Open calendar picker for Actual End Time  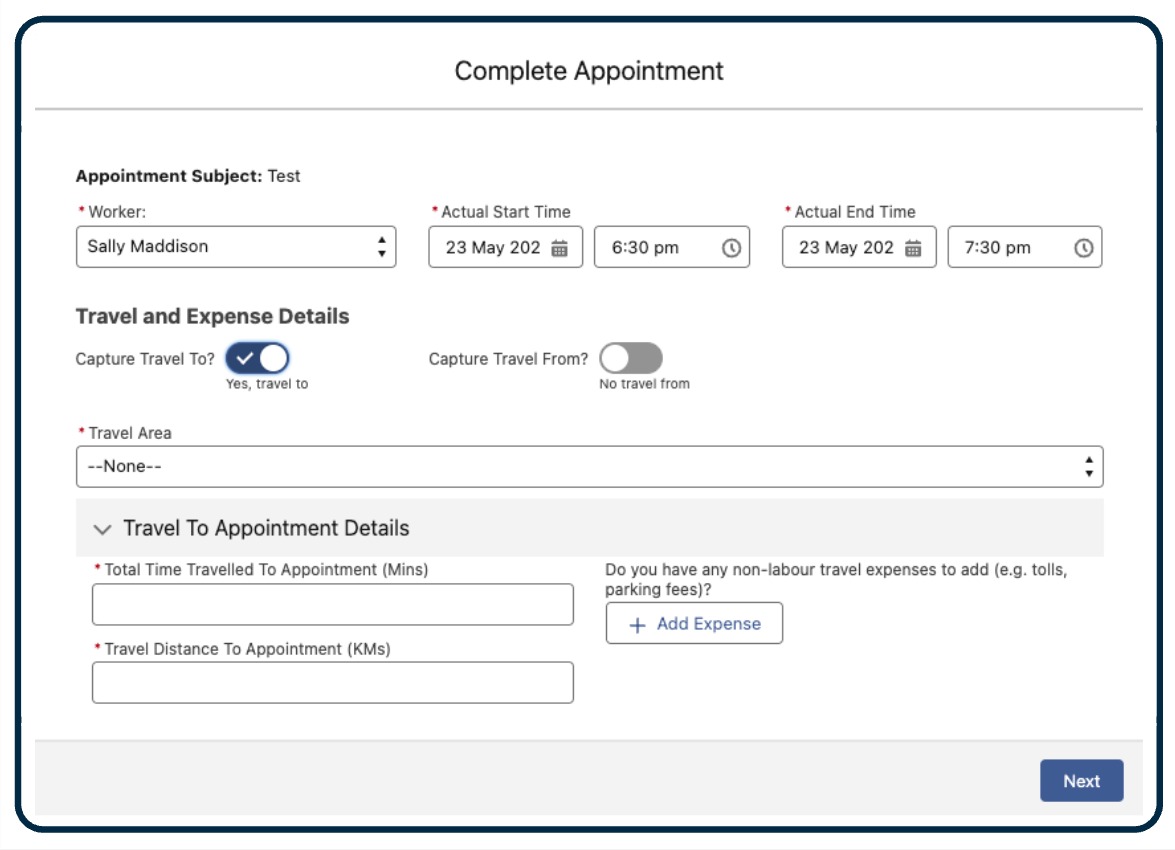[x=913, y=248]
